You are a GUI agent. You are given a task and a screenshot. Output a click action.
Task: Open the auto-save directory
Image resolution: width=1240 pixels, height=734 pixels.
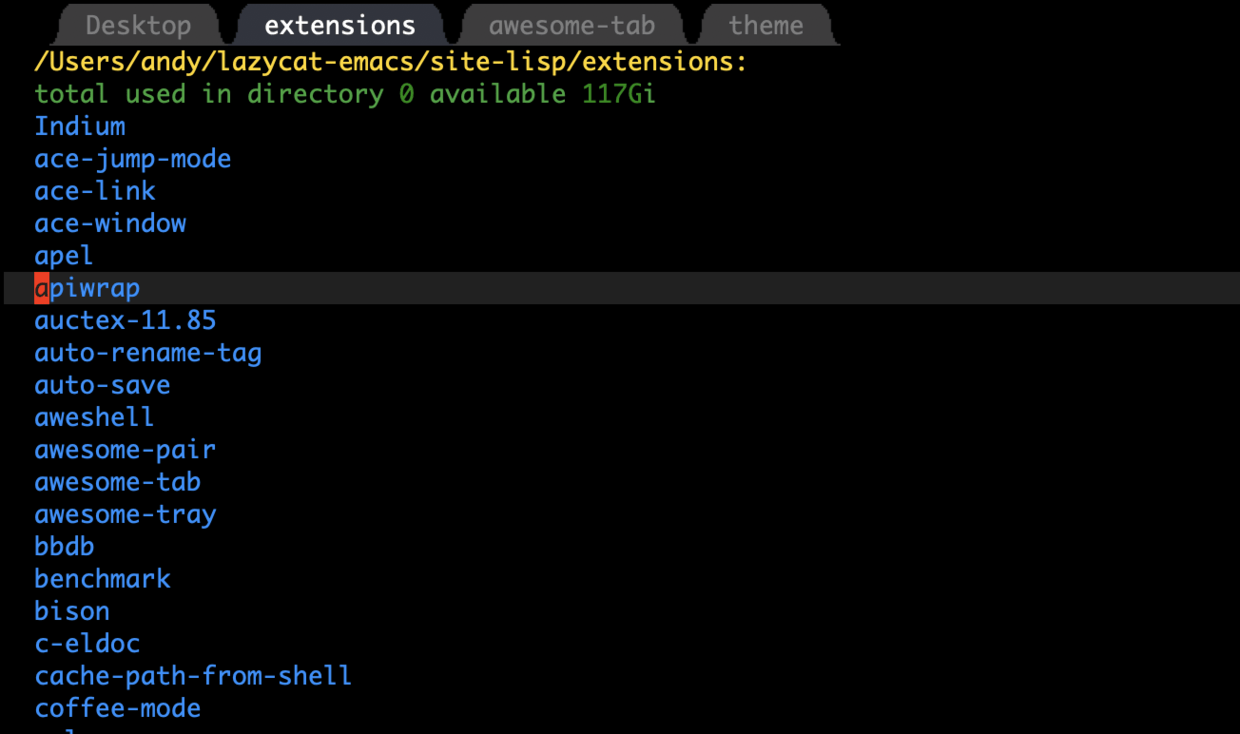tap(102, 385)
